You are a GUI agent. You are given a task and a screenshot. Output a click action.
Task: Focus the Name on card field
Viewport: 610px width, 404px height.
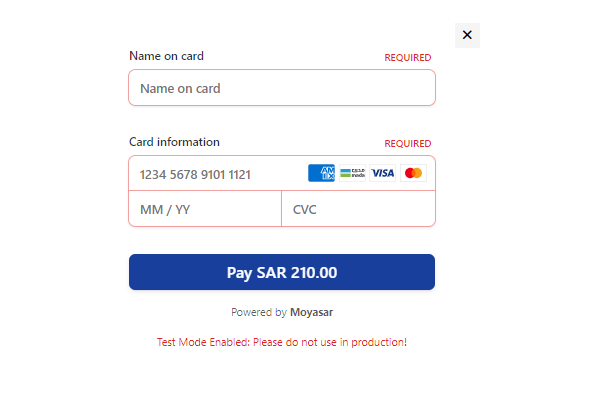tap(282, 88)
